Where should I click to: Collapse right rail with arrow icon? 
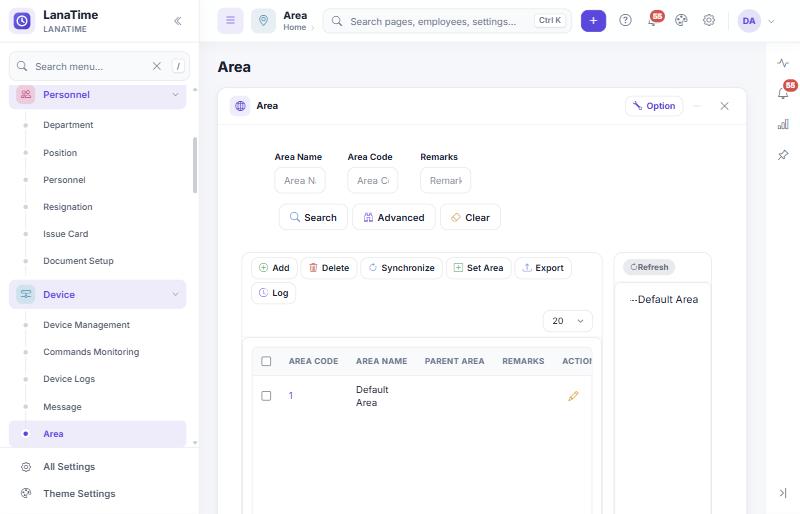[783, 493]
